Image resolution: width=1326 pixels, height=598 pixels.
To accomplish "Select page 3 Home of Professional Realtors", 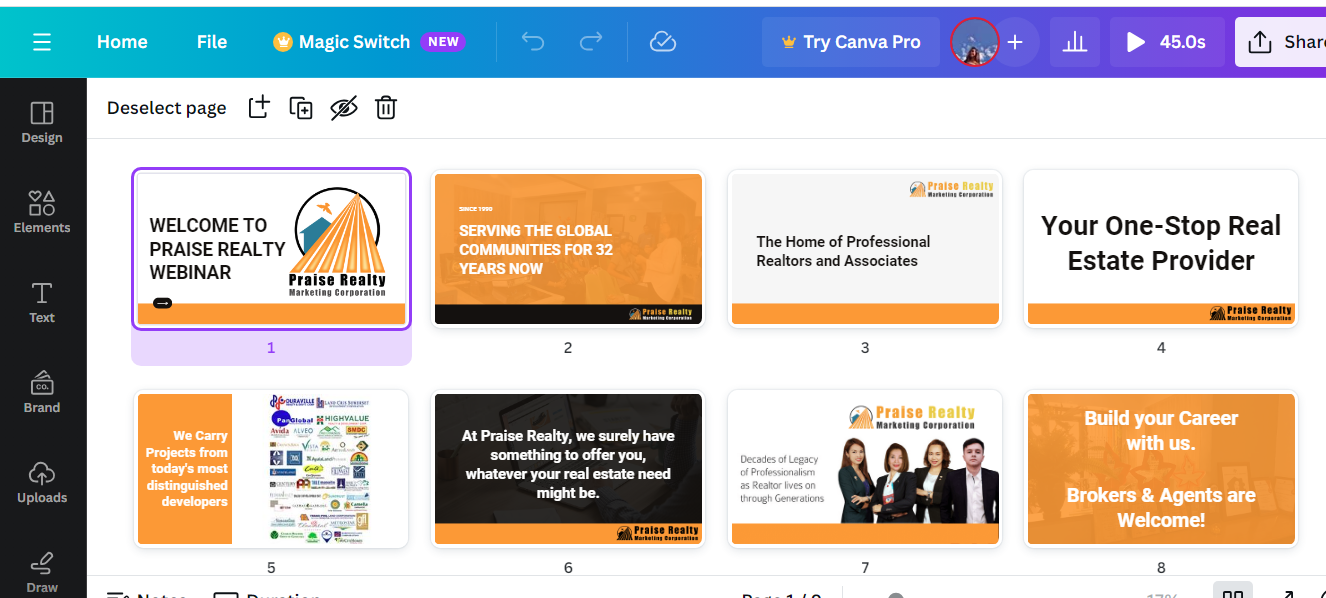I will click(865, 248).
